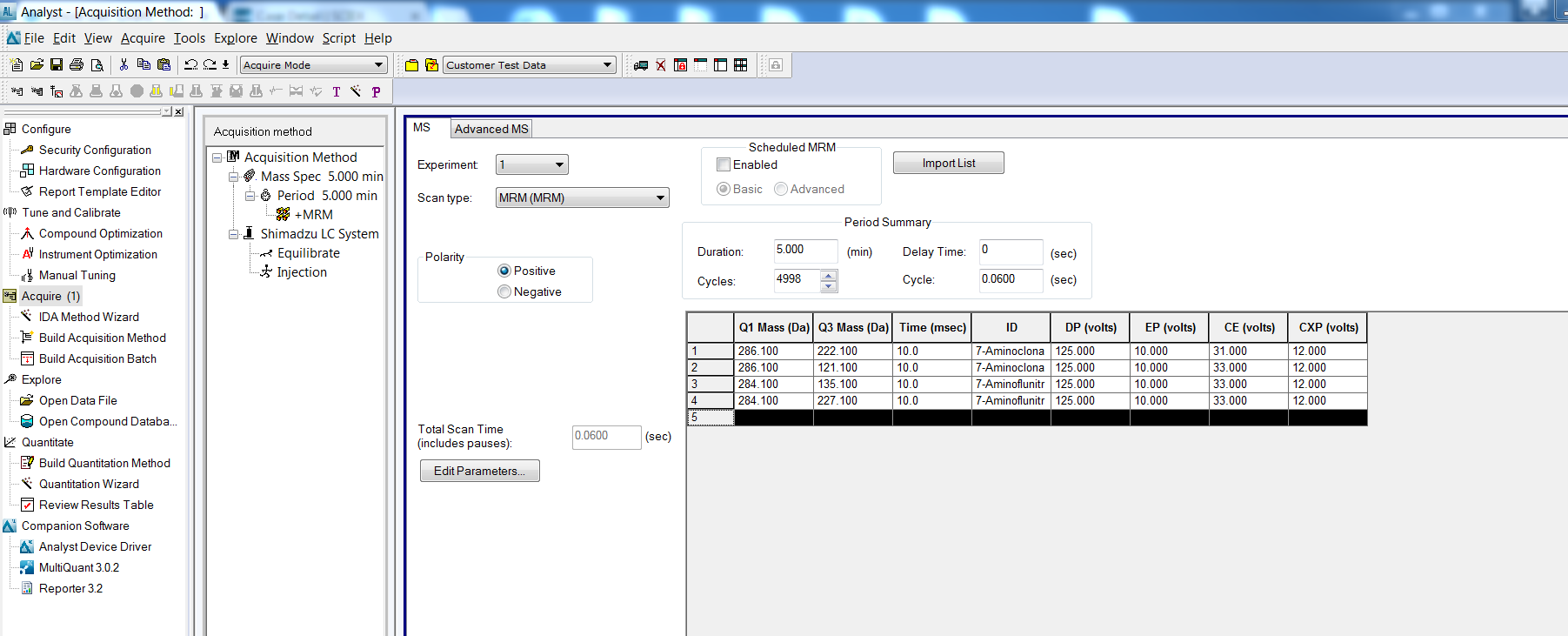Select Positive polarity radio button
This screenshot has width=1568, height=636.
[x=504, y=271]
